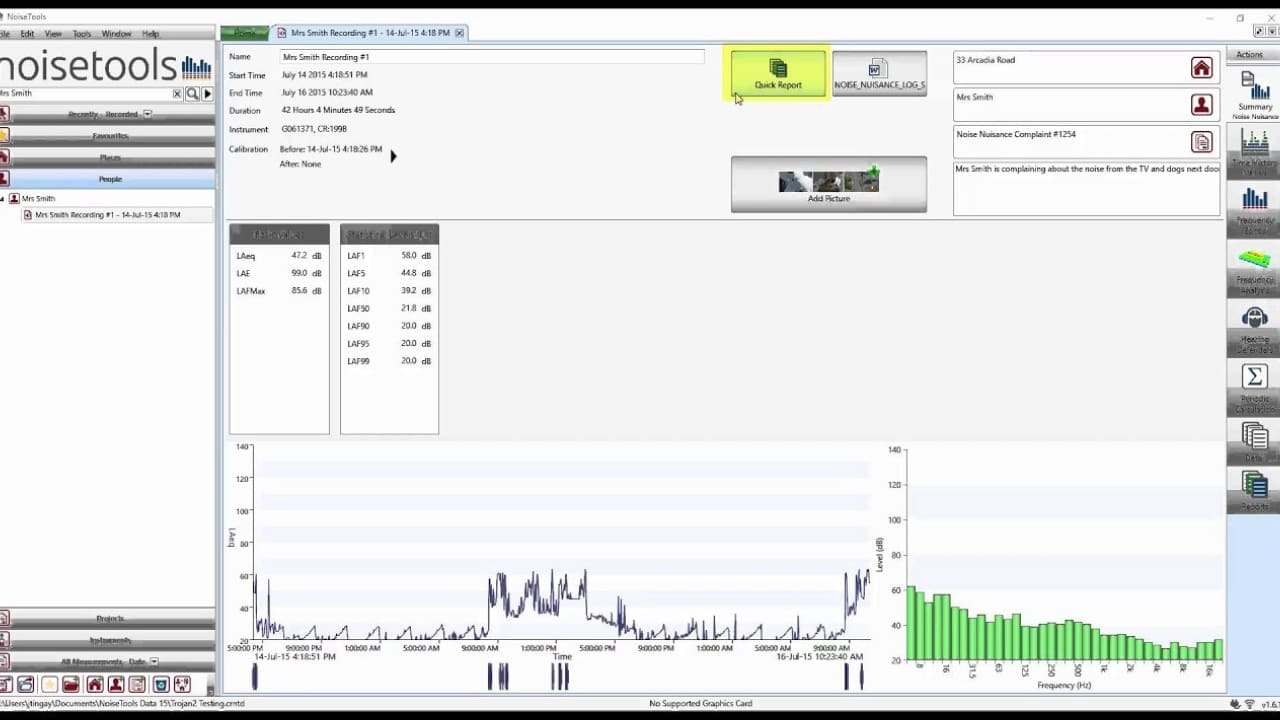The height and width of the screenshot is (720, 1280).
Task: Click the add place house icon in bottom toolbar
Action: click(x=94, y=685)
